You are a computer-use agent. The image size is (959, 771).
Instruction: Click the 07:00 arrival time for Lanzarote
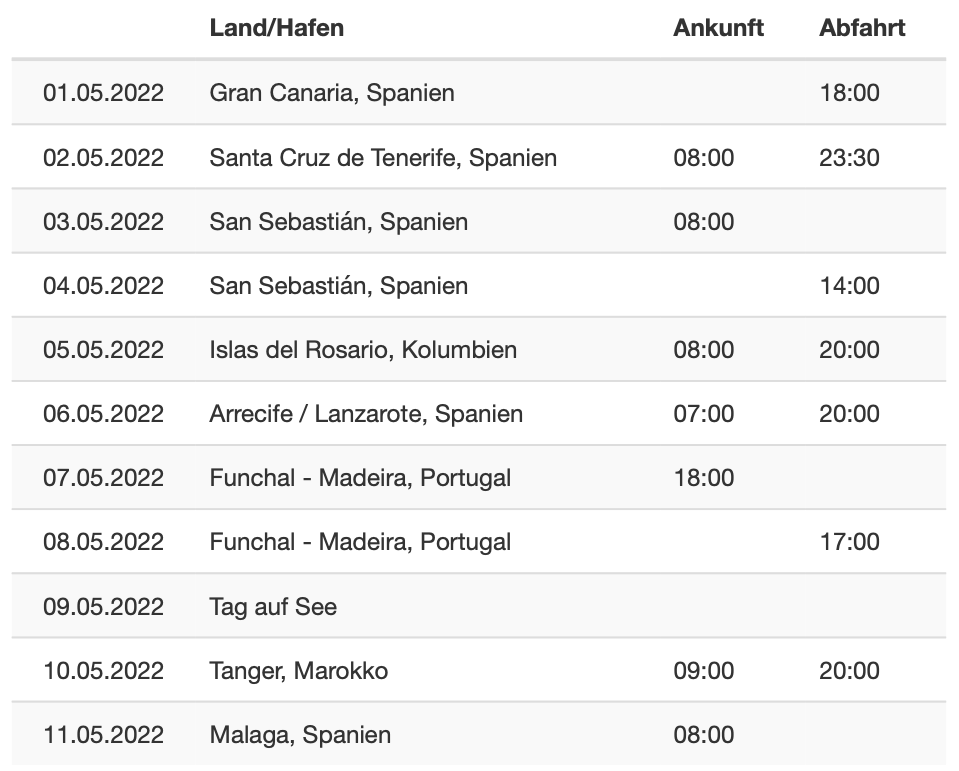click(704, 414)
